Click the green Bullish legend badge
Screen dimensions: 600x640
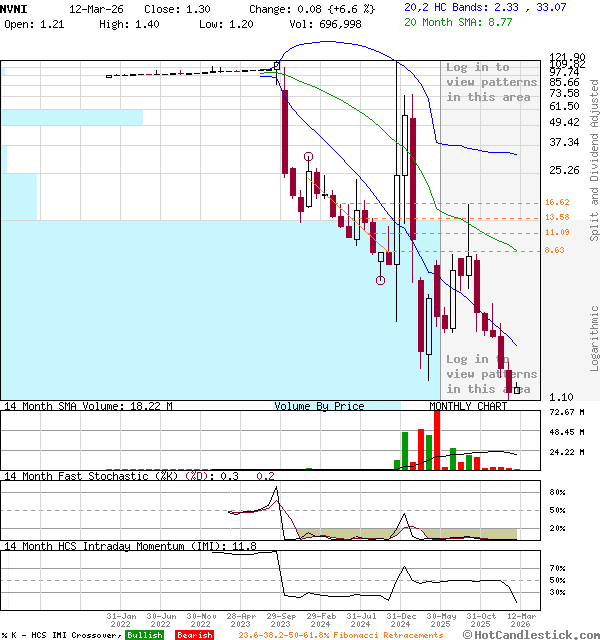click(x=145, y=635)
